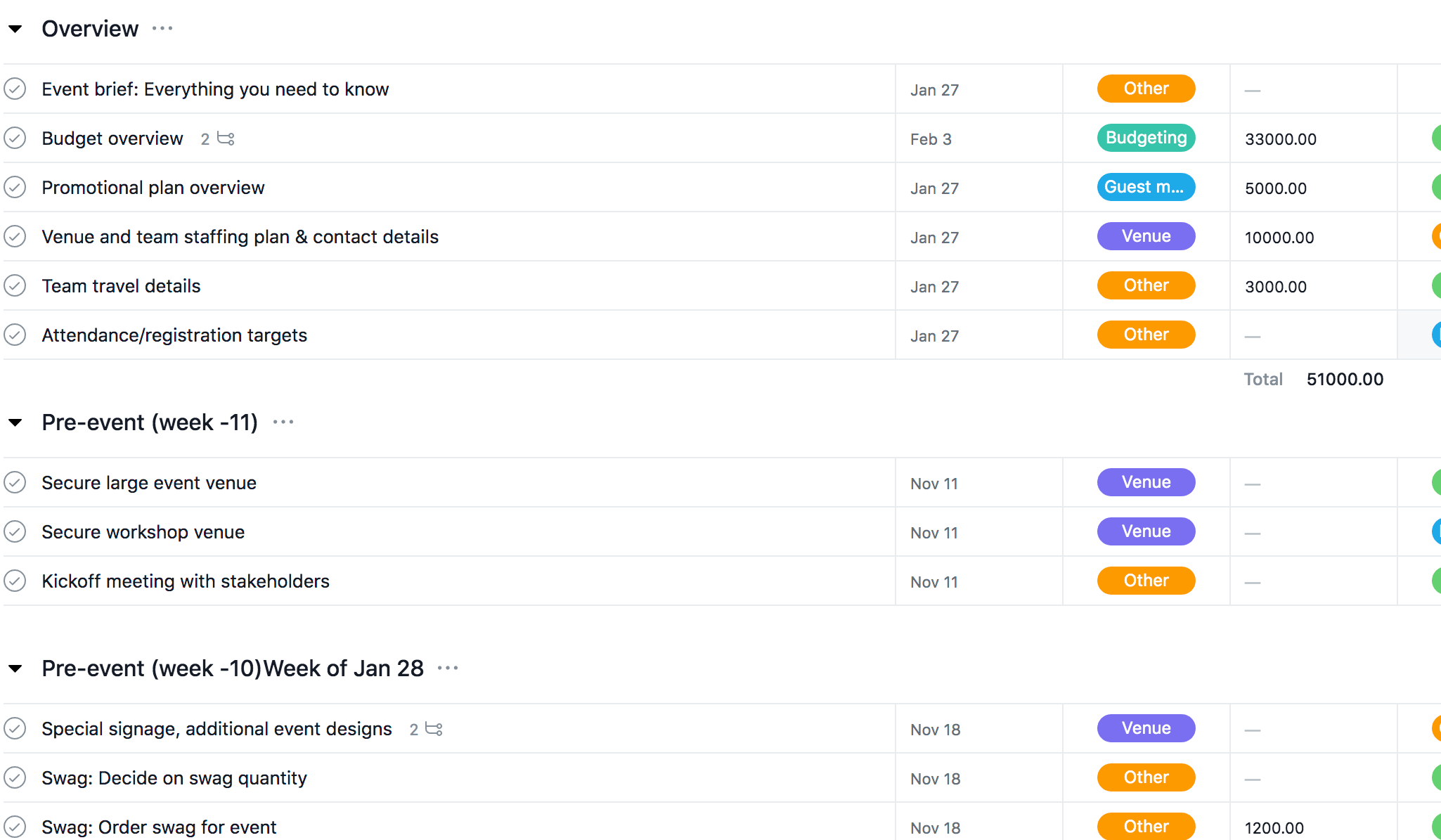The image size is (1441, 840).
Task: Rename Pre-event (week -10)Week of Jan 28 heading
Action: click(x=233, y=668)
